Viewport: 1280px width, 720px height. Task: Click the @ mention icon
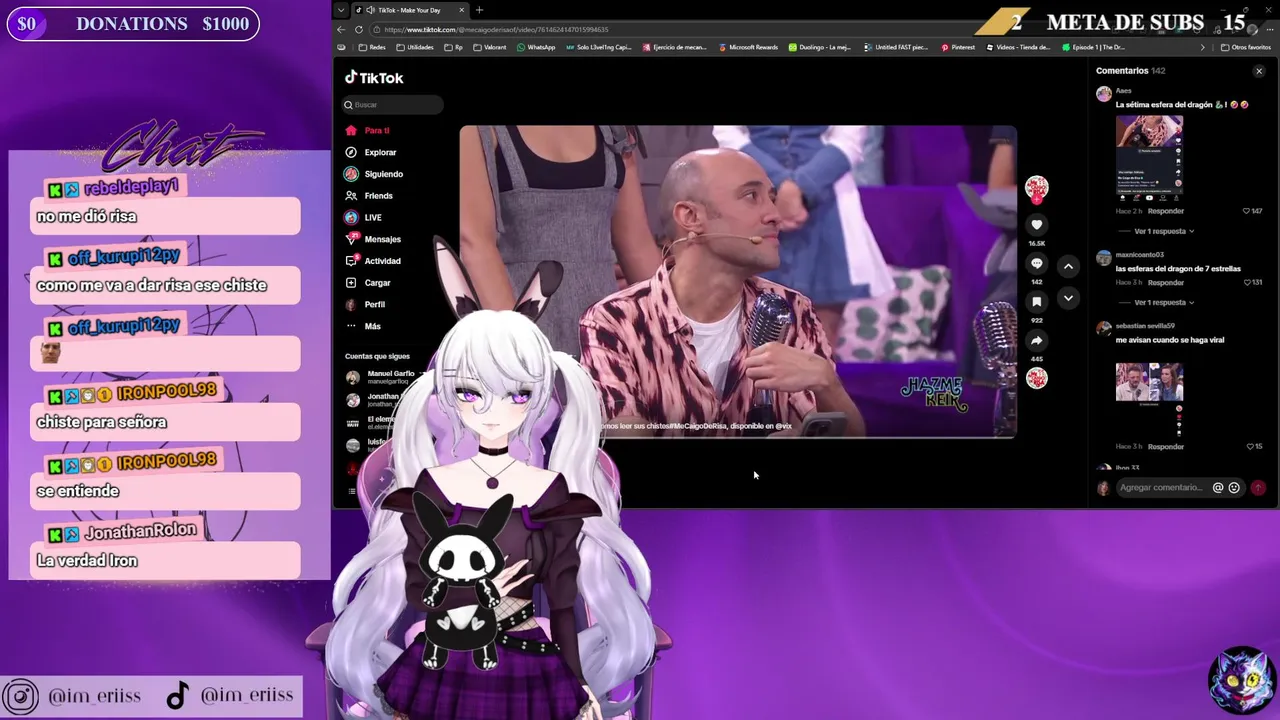[x=1218, y=487]
